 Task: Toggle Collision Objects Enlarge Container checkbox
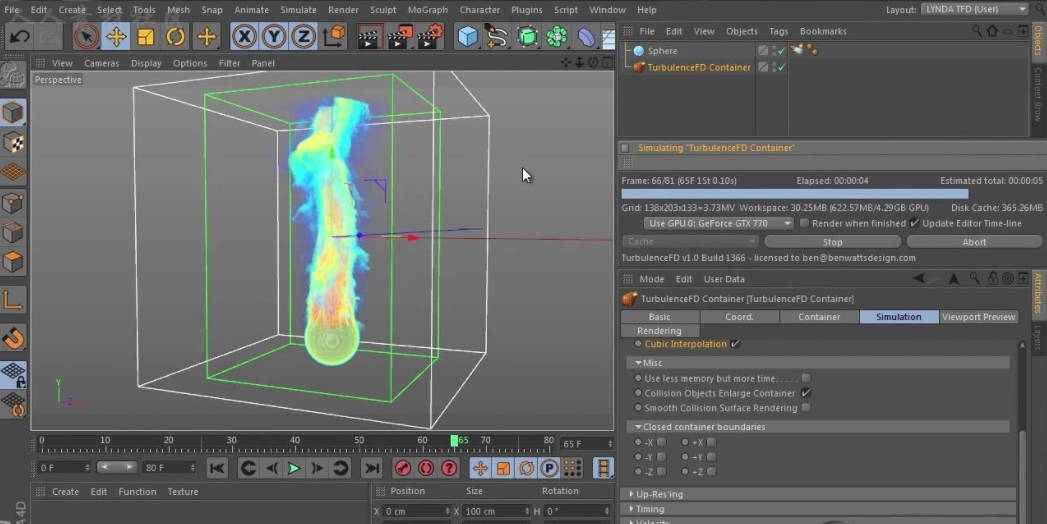[x=806, y=393]
